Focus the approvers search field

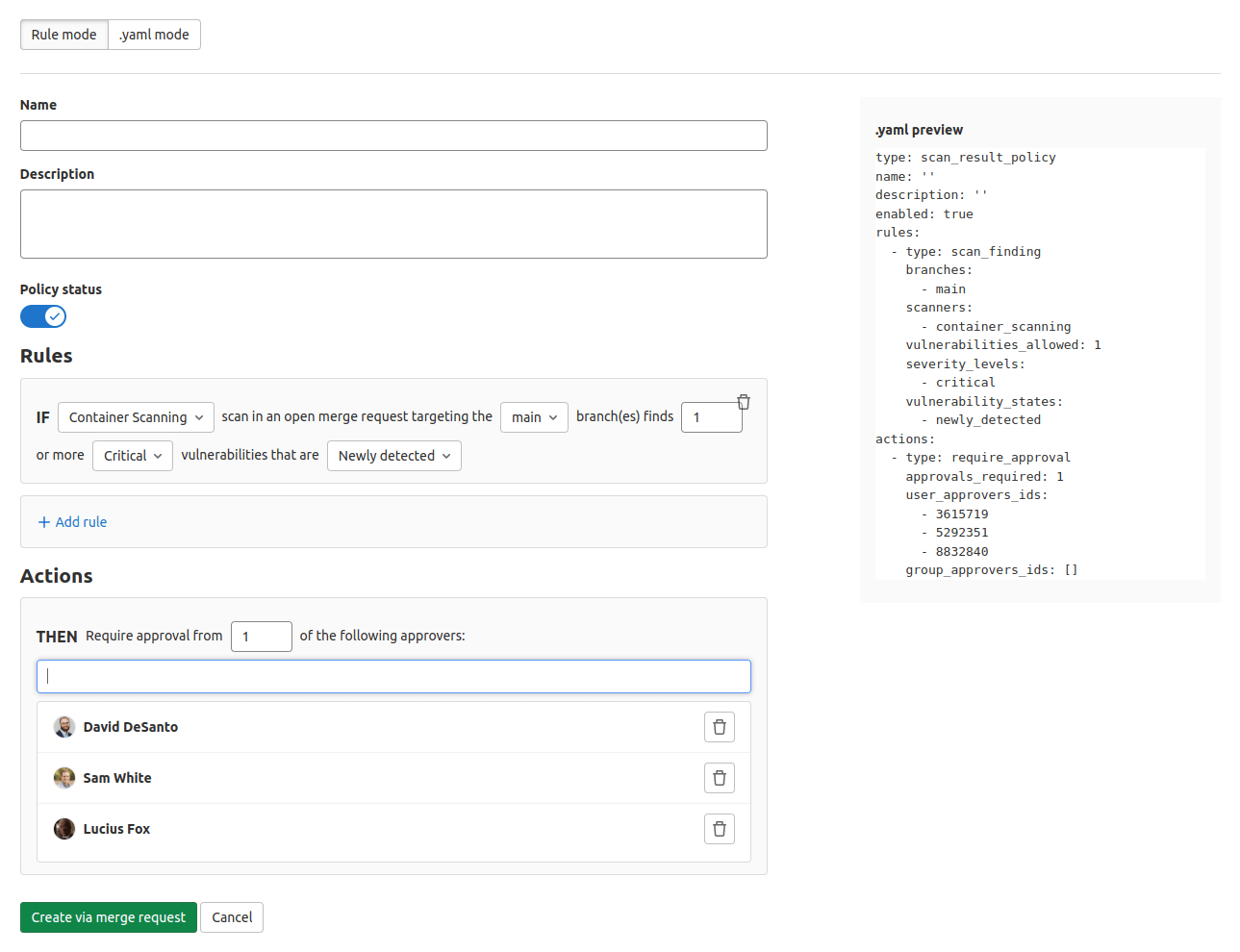pos(393,676)
